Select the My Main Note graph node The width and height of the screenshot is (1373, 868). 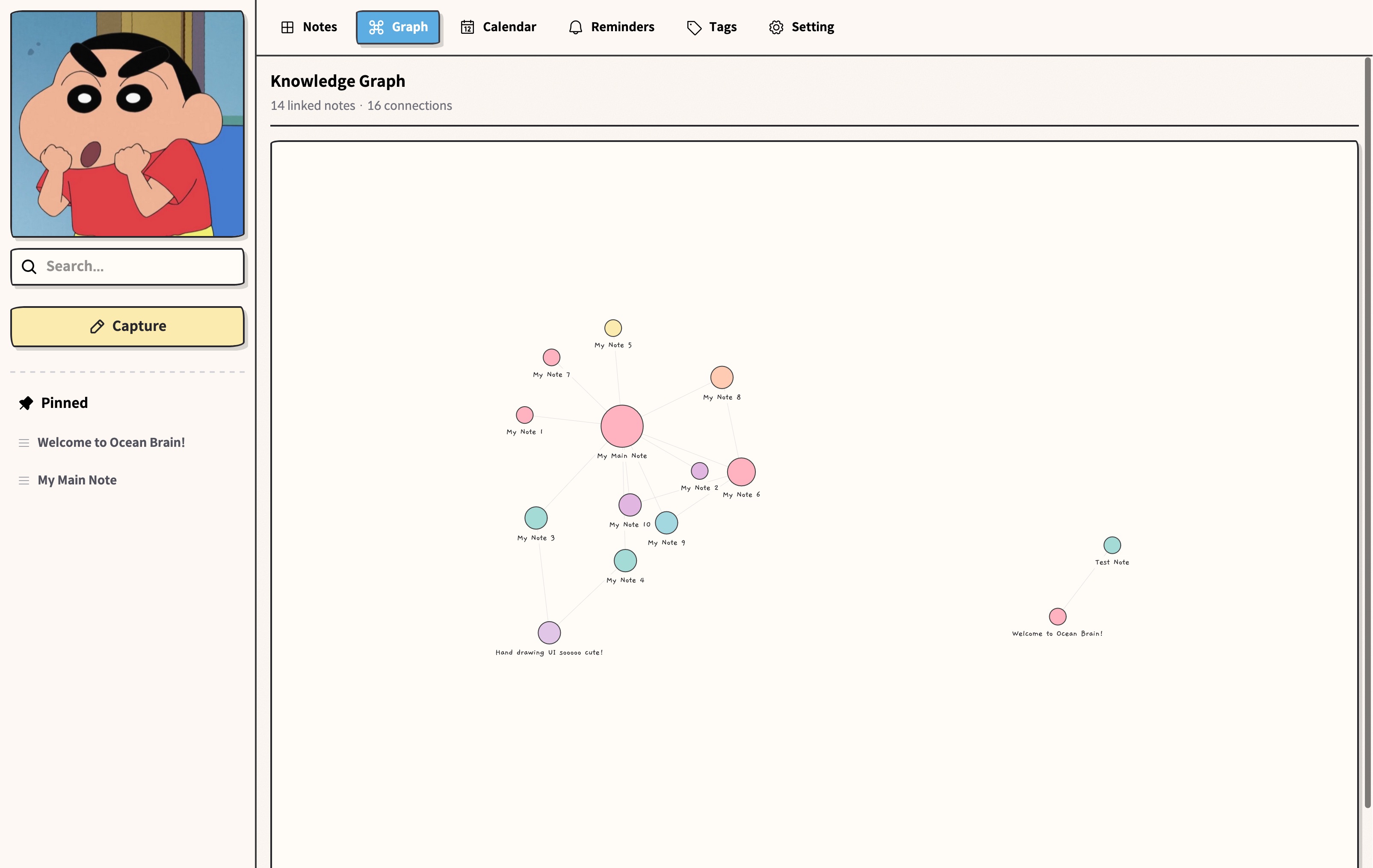point(622,426)
